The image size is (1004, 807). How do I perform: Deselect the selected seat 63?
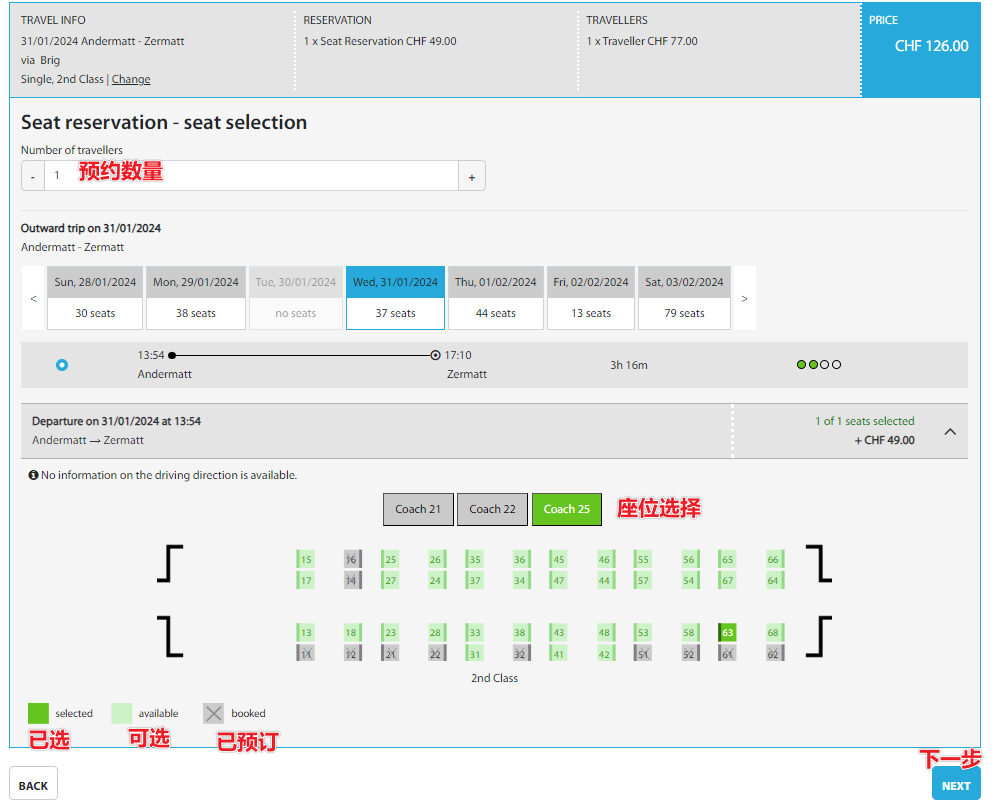point(727,633)
